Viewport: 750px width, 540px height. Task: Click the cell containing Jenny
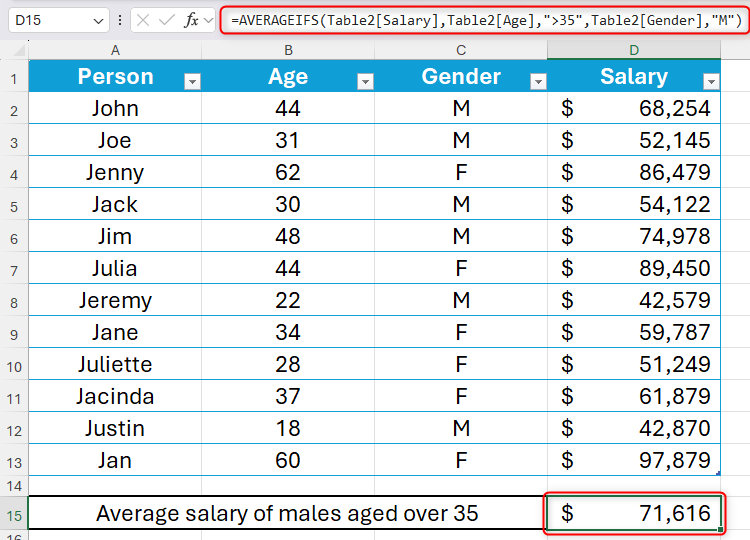[x=115, y=172]
